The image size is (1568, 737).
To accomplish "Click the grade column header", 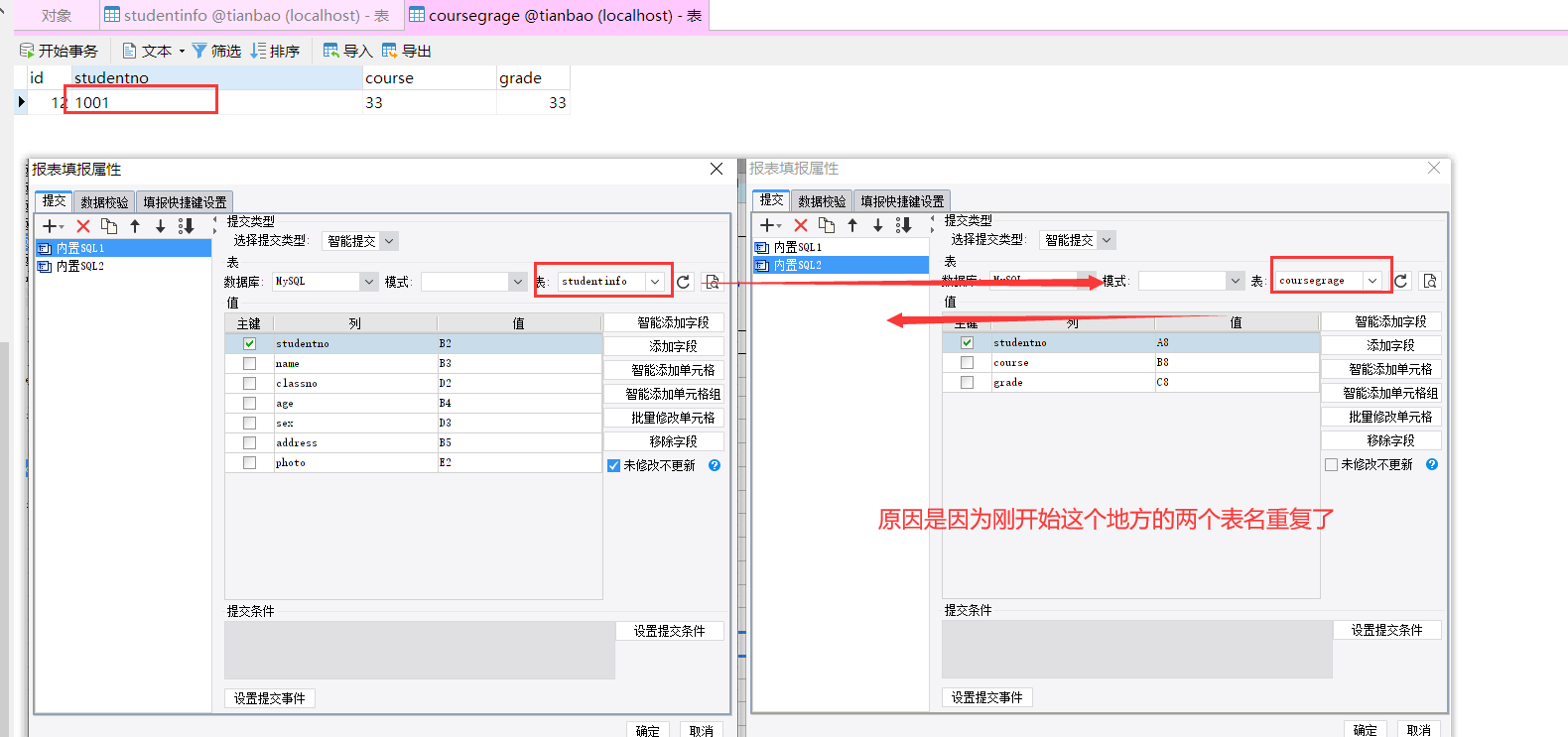I will tap(533, 77).
